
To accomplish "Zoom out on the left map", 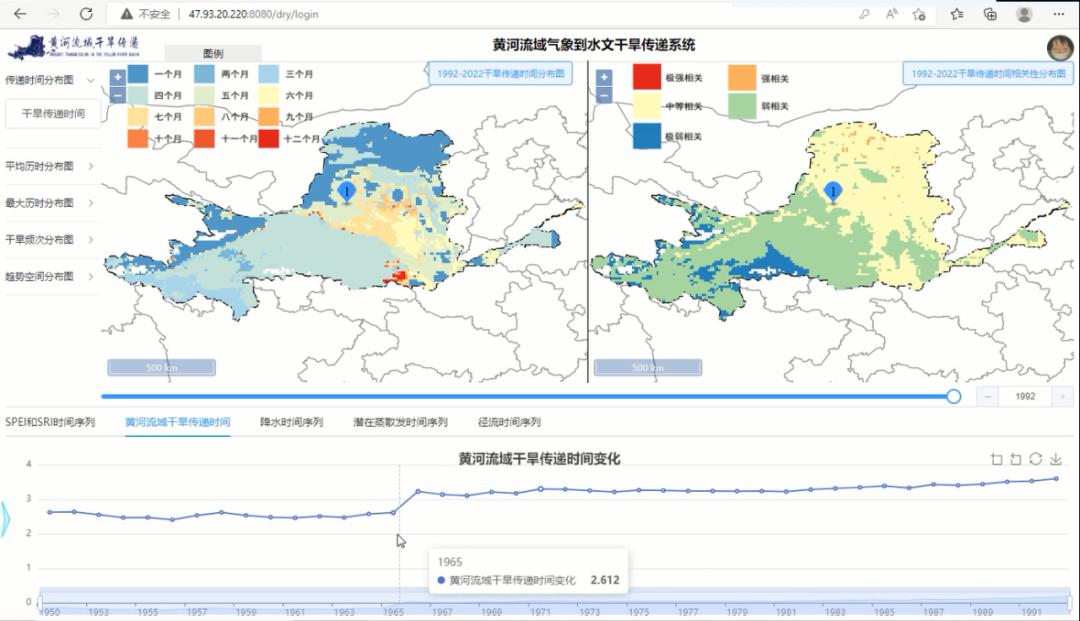I will pos(118,95).
